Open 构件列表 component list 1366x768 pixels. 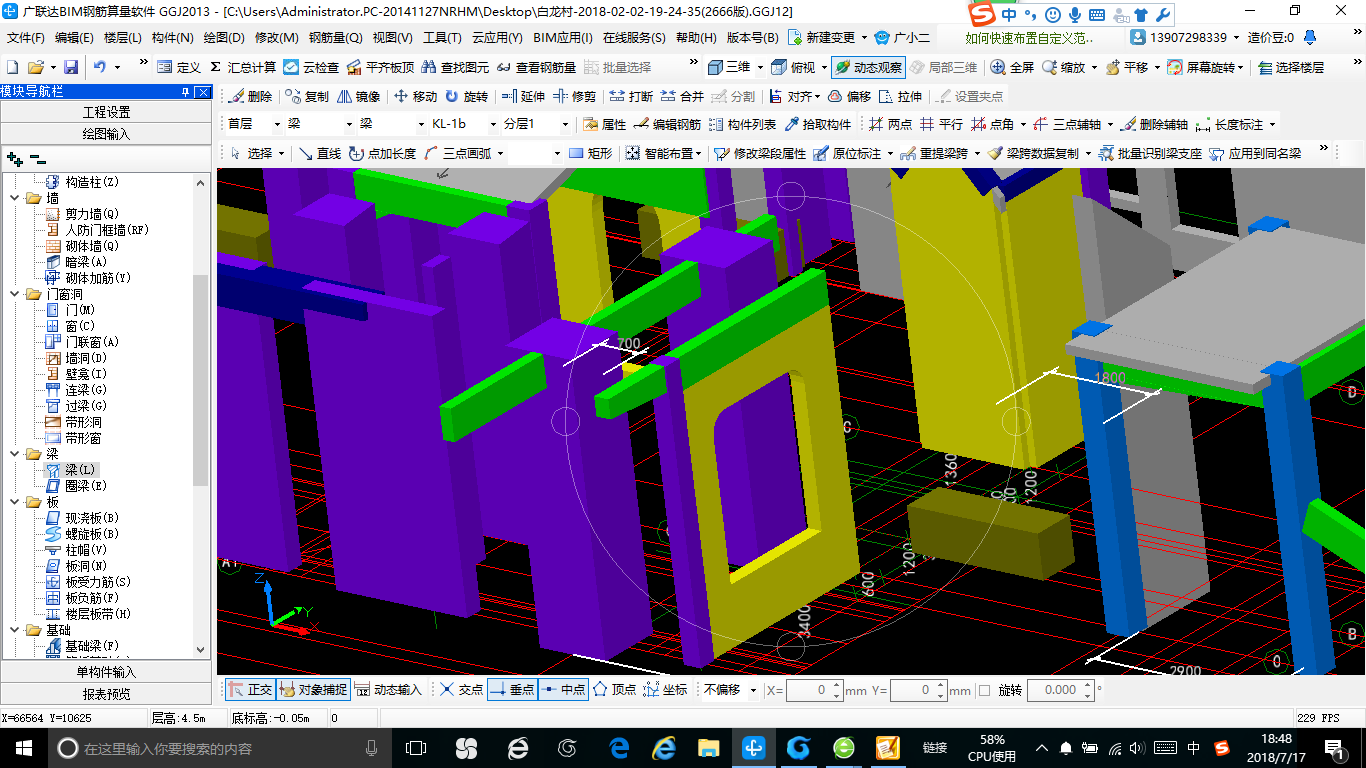742,124
